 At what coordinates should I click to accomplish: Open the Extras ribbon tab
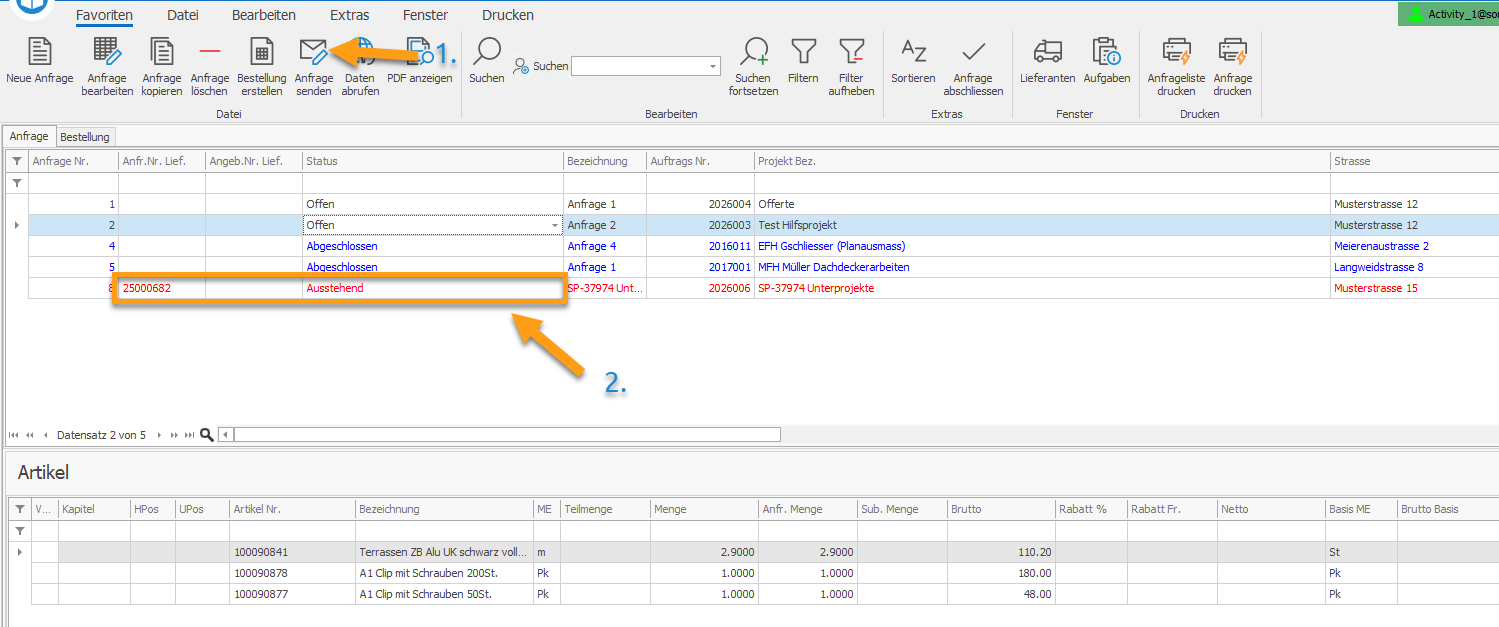tap(350, 15)
